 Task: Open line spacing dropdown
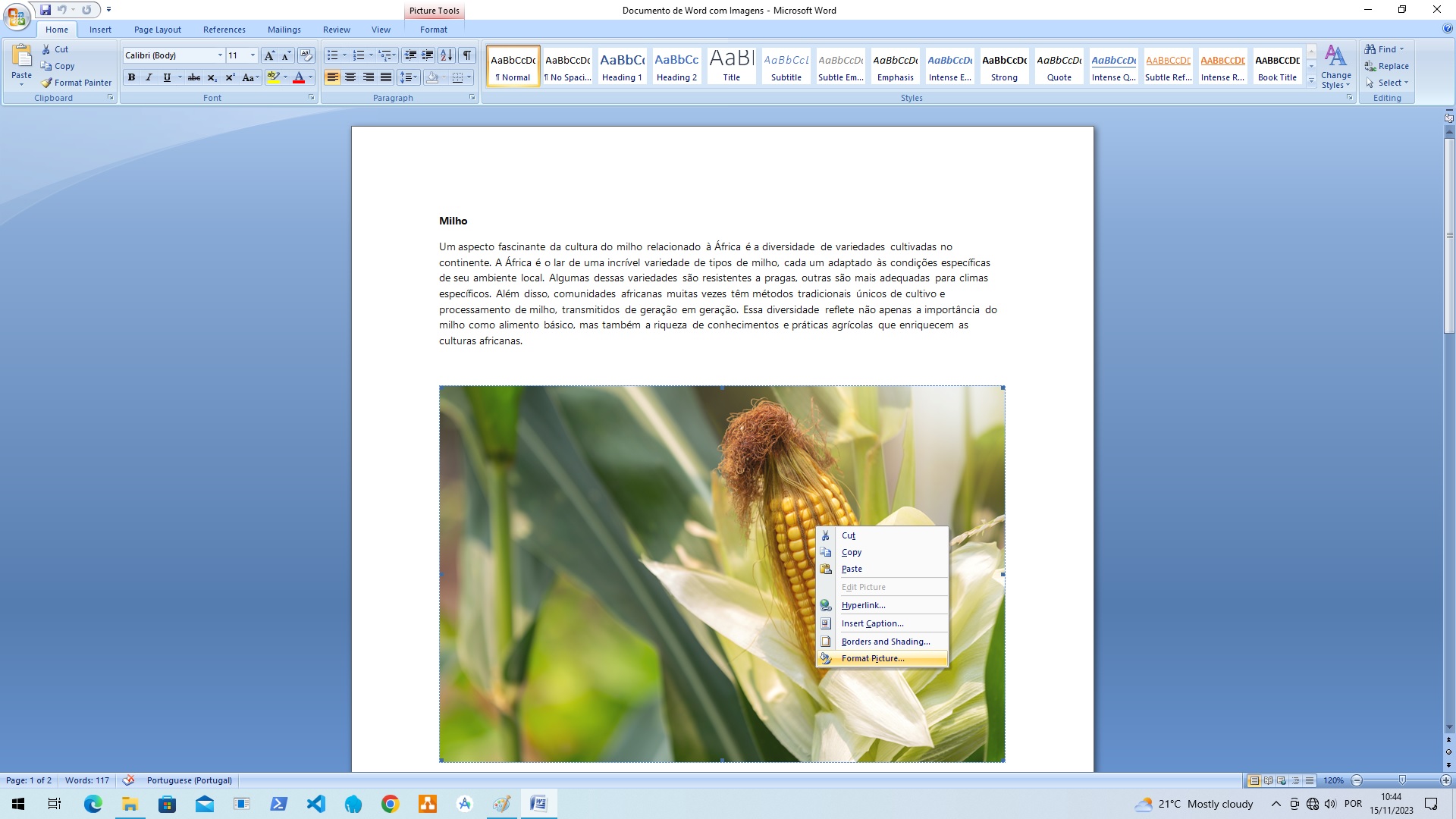tap(409, 77)
